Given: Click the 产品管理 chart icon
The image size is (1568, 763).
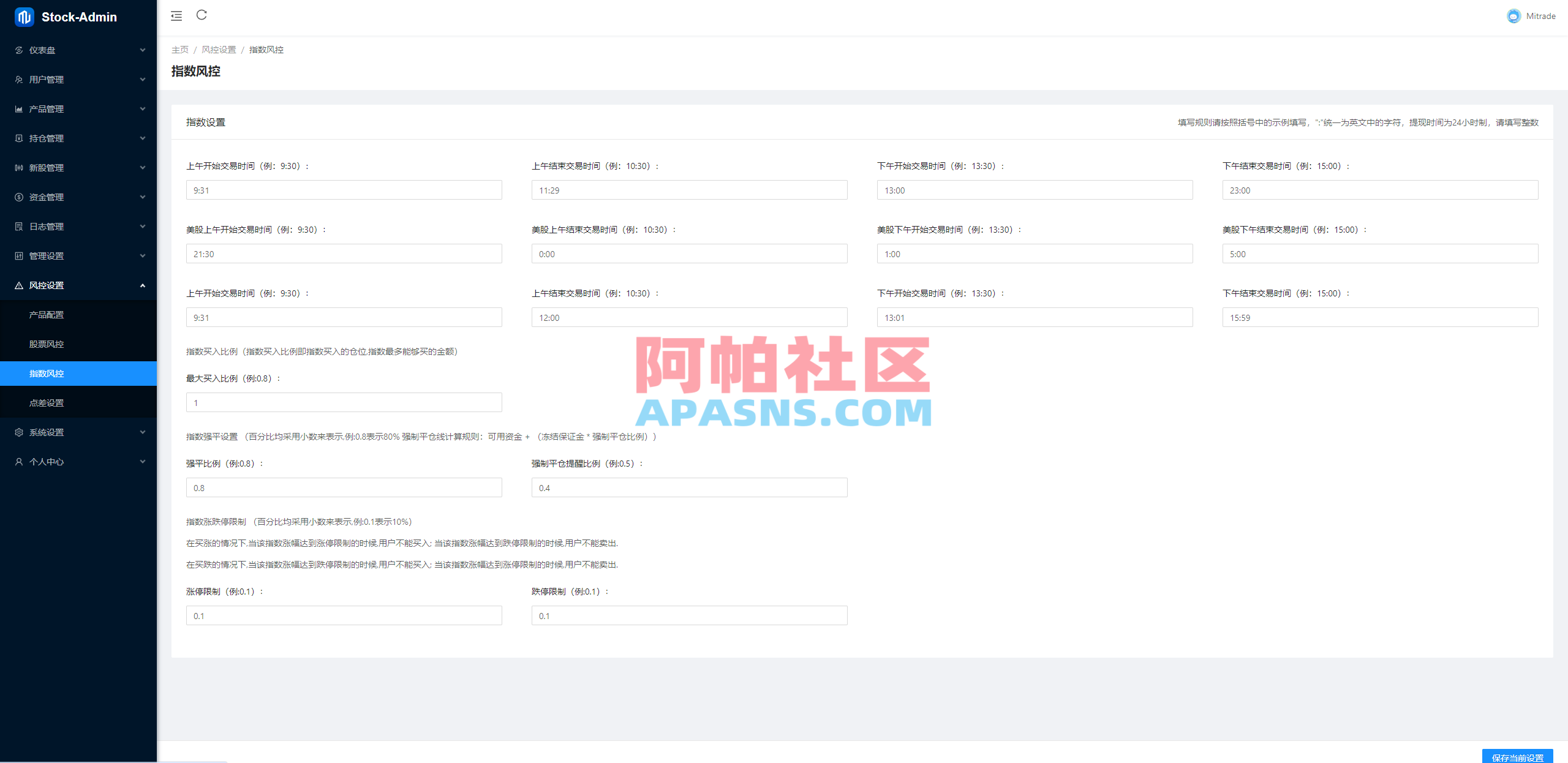Looking at the screenshot, I should click(x=18, y=108).
